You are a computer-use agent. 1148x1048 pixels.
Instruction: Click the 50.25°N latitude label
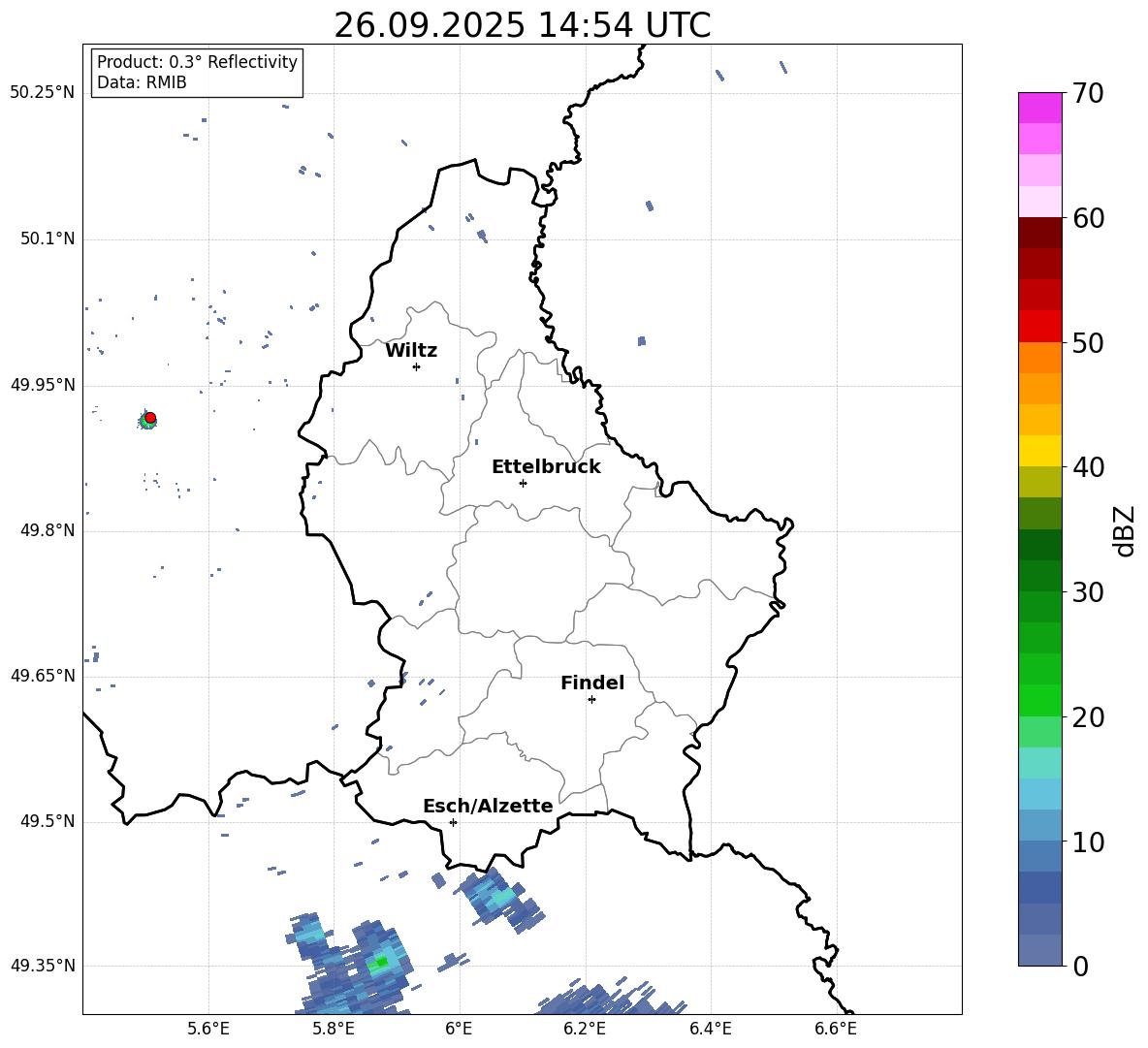42,93
